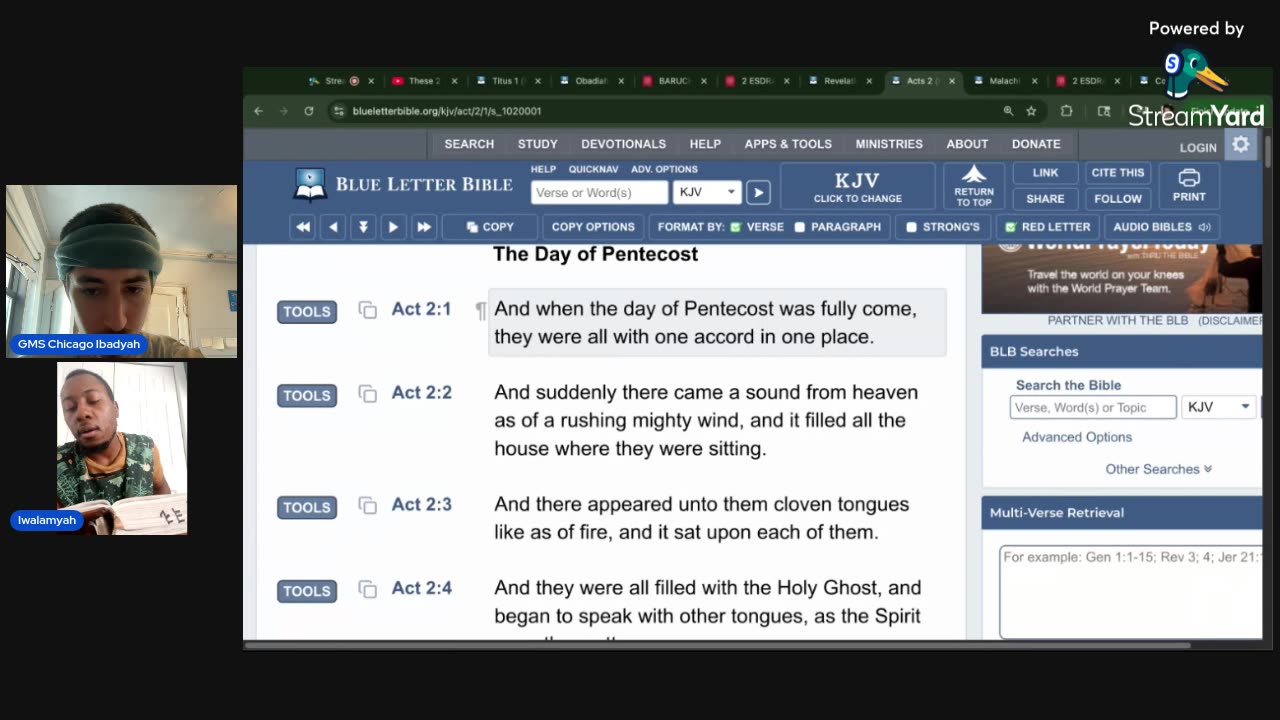
Task: Click the CITE THIS button
Action: (x=1117, y=173)
